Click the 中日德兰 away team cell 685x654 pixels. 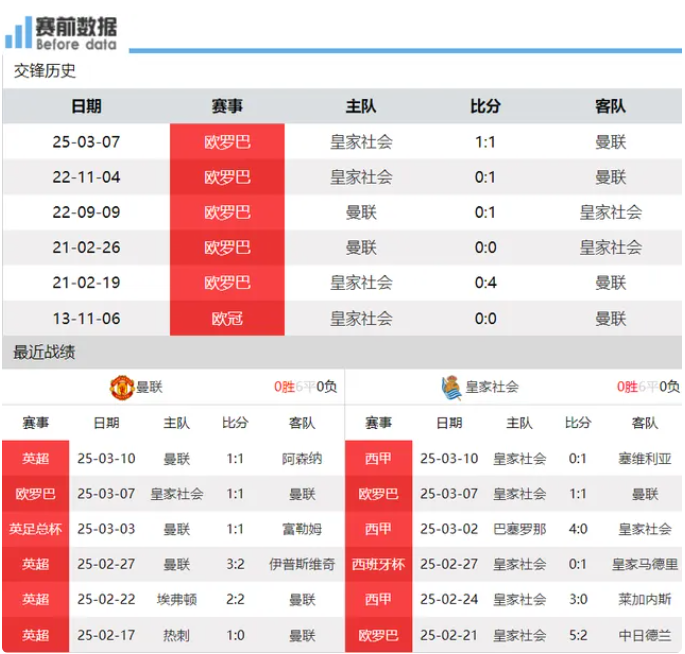pyautogui.click(x=645, y=635)
